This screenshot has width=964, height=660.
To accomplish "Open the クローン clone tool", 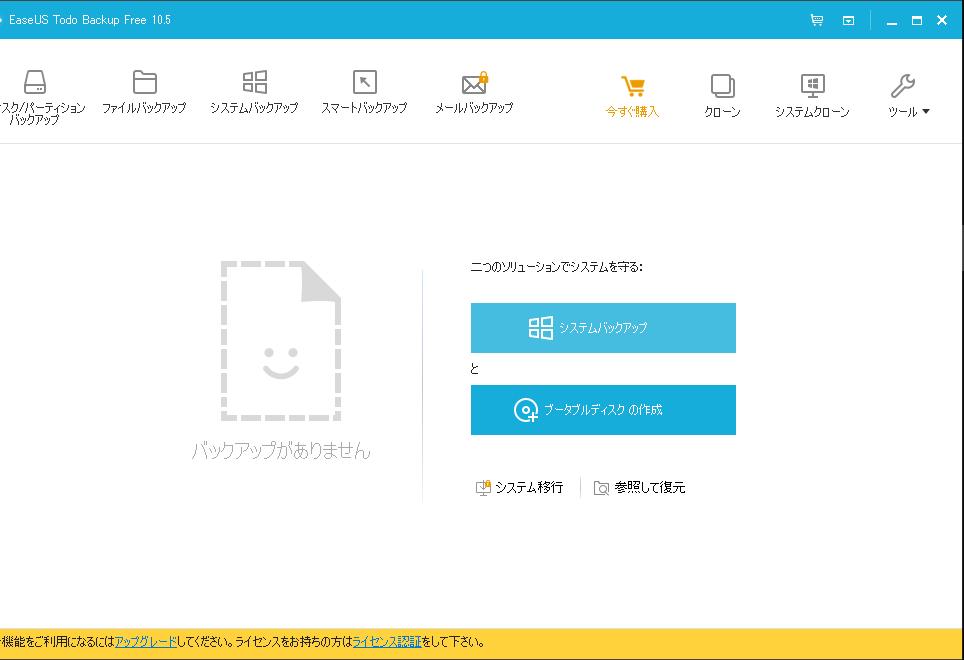I will click(x=722, y=96).
